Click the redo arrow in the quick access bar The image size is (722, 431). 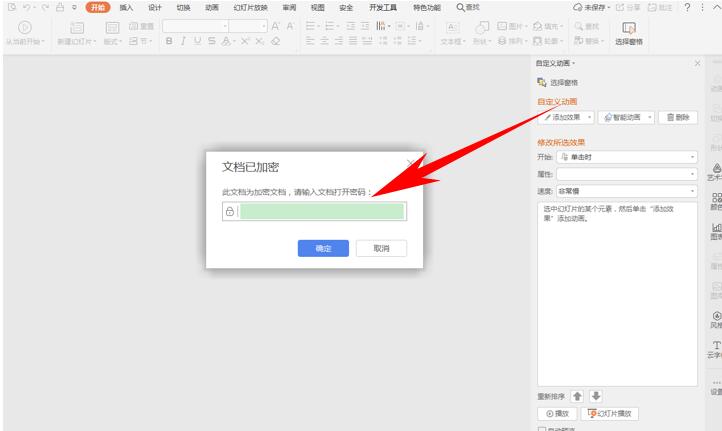pyautogui.click(x=44, y=7)
